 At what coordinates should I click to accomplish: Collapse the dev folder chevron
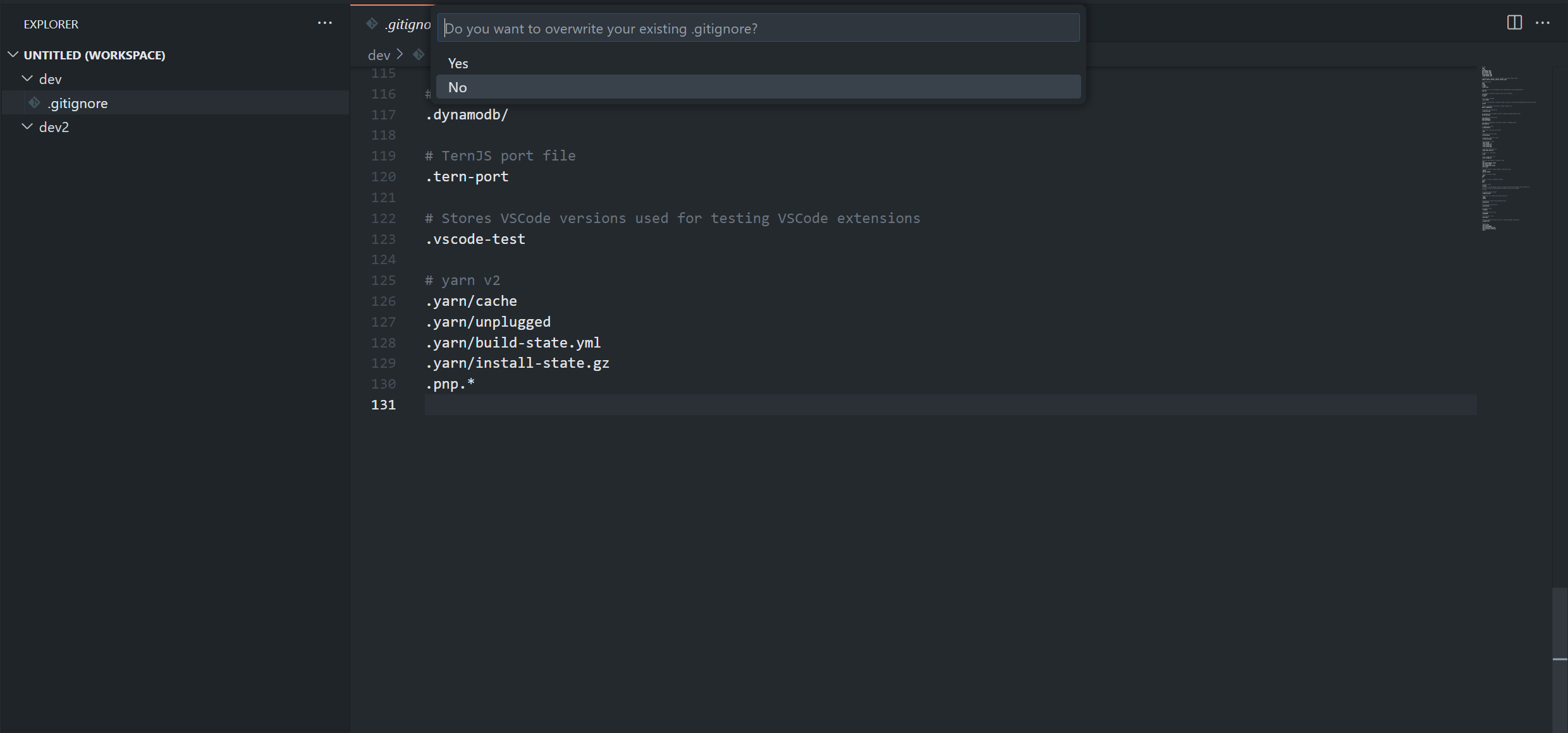point(27,79)
